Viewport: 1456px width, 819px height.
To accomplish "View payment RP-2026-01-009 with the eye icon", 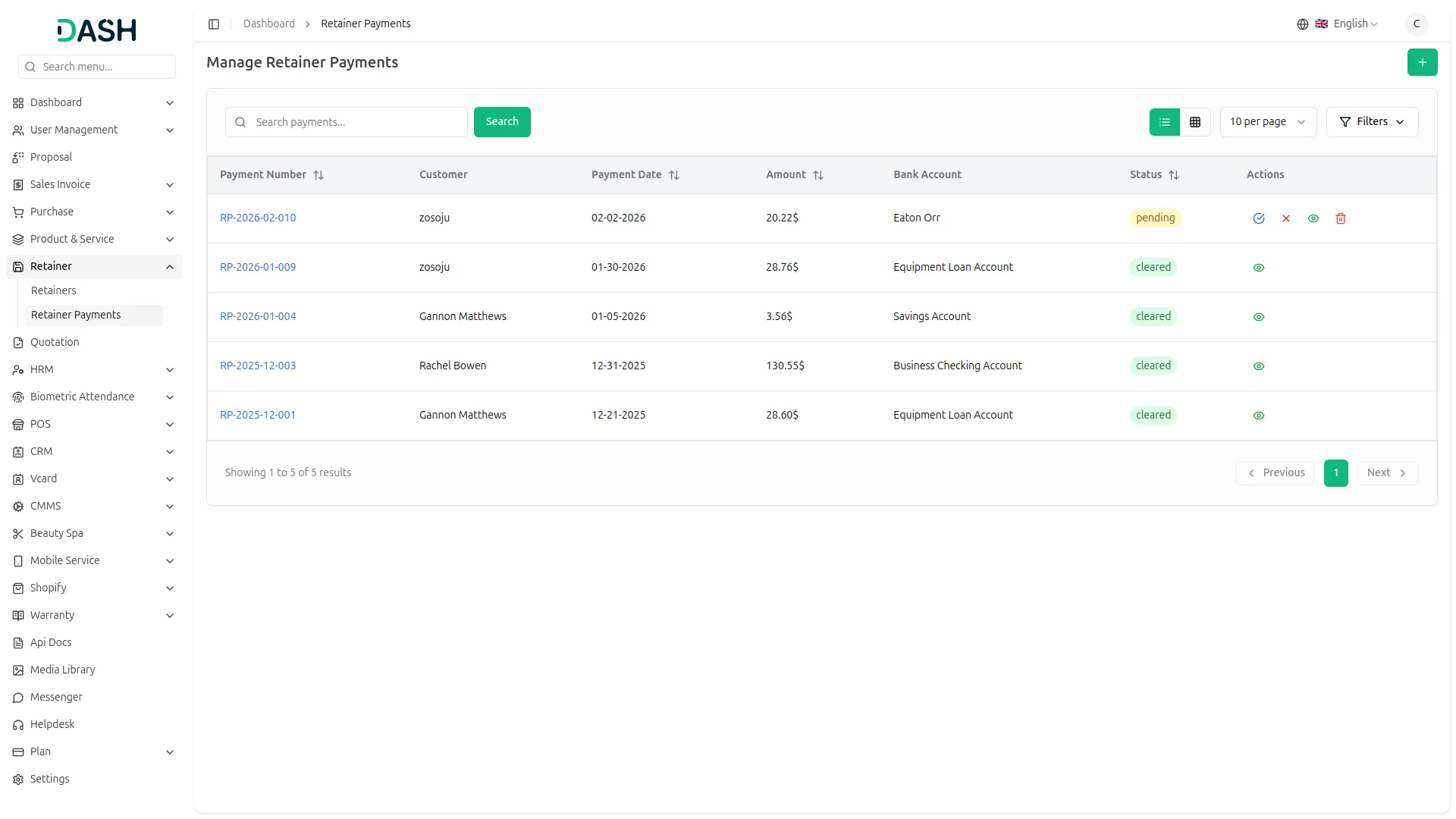I will pyautogui.click(x=1258, y=268).
